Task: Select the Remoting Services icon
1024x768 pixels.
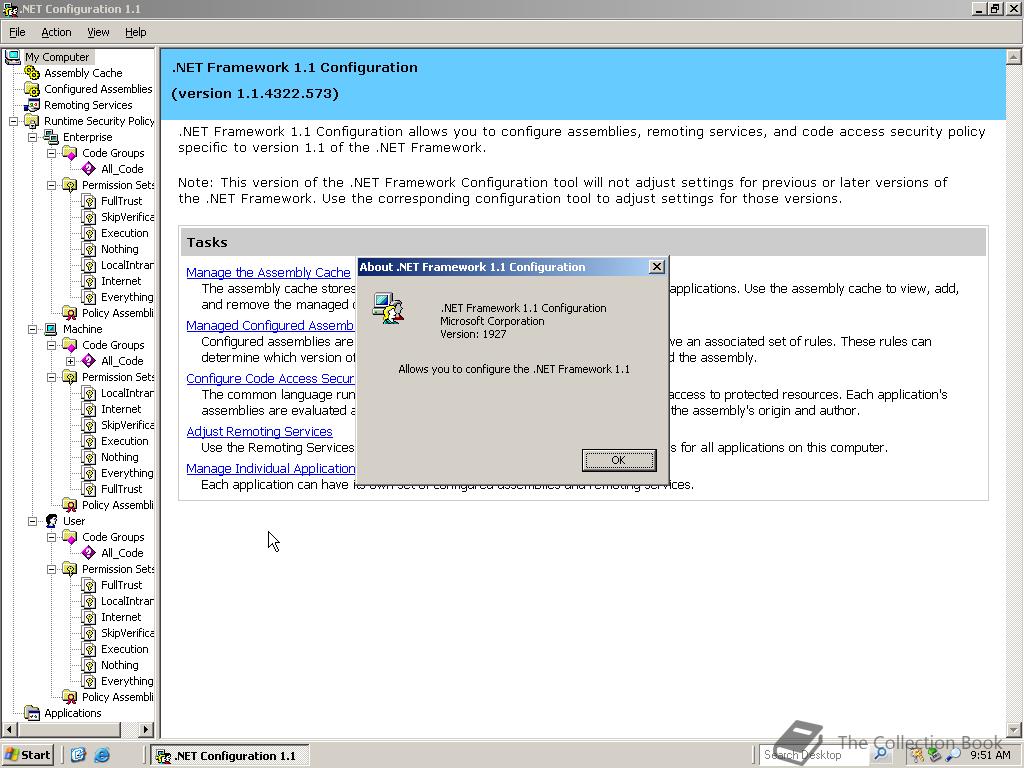Action: pyautogui.click(x=32, y=105)
